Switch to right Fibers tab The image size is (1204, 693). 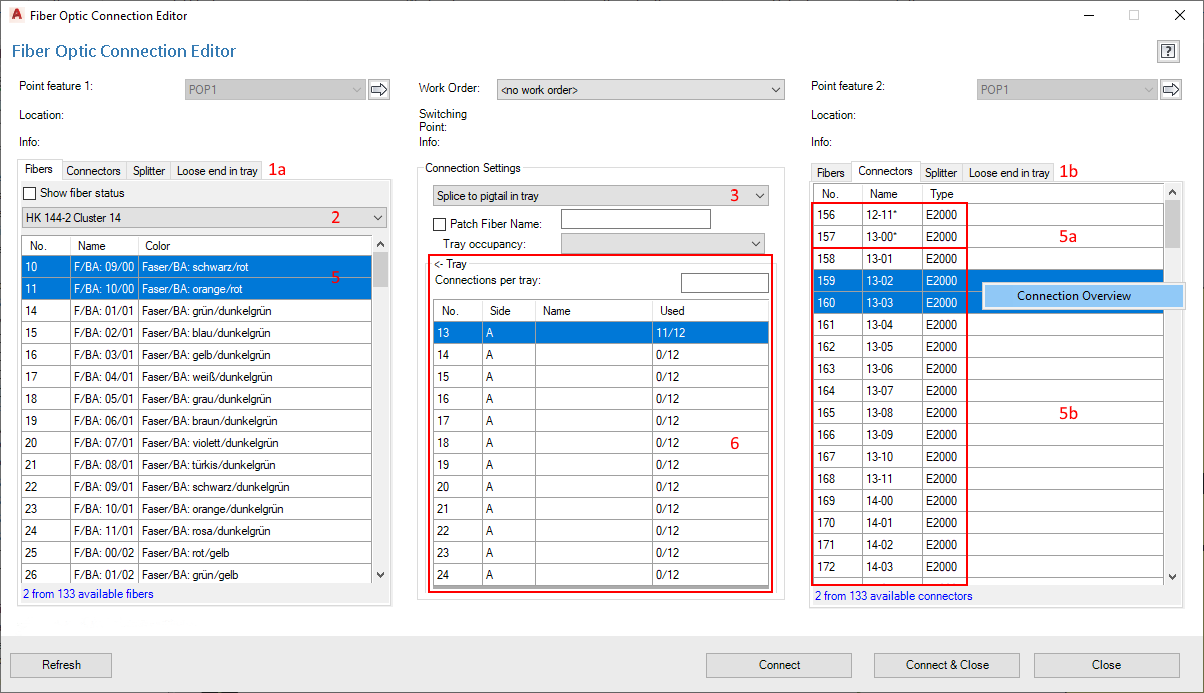[x=830, y=173]
